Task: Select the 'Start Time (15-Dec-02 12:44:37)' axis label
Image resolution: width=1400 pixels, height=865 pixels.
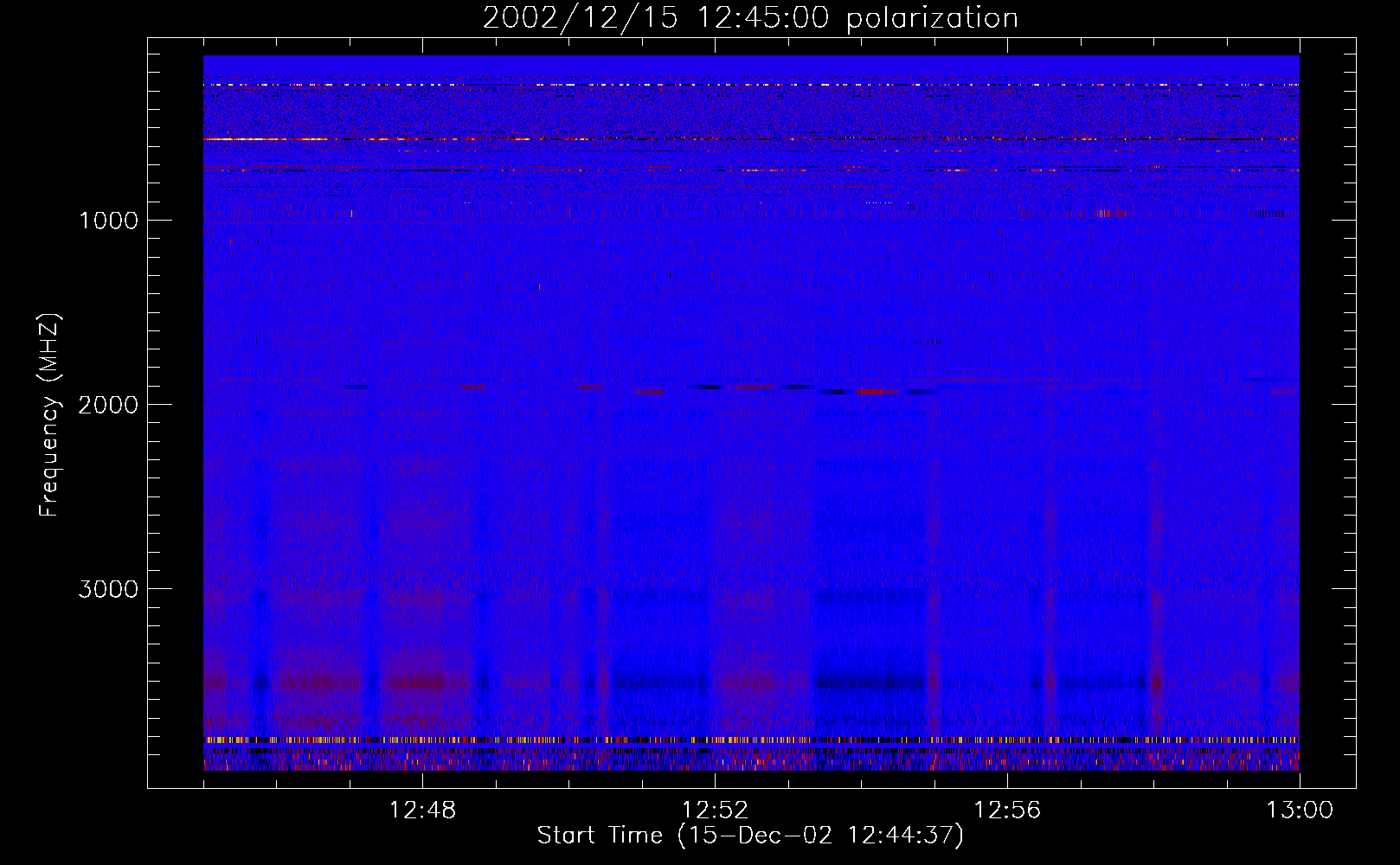Action: coord(750,836)
